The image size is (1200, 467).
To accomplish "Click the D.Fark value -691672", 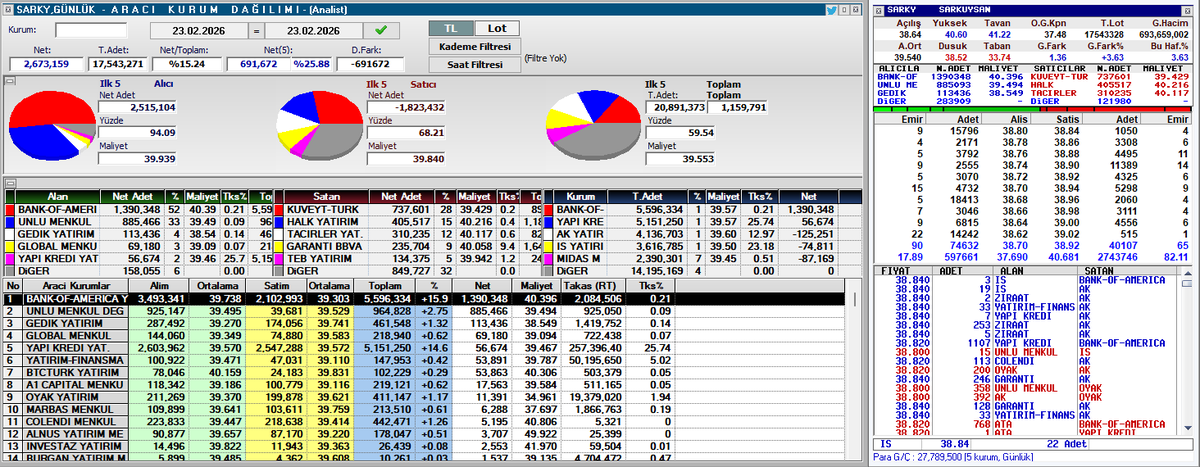I will (x=371, y=64).
